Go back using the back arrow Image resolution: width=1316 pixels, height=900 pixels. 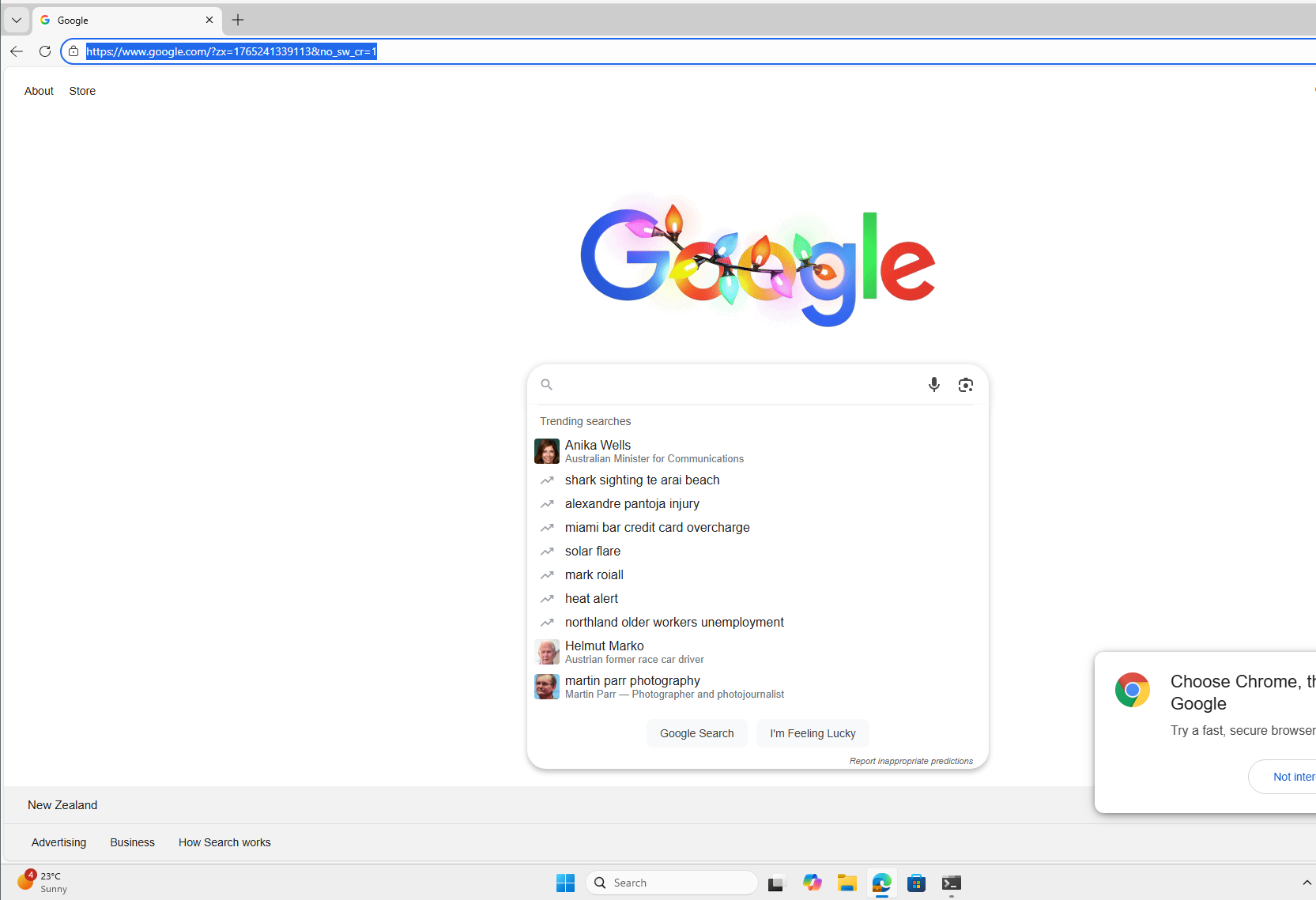17,51
